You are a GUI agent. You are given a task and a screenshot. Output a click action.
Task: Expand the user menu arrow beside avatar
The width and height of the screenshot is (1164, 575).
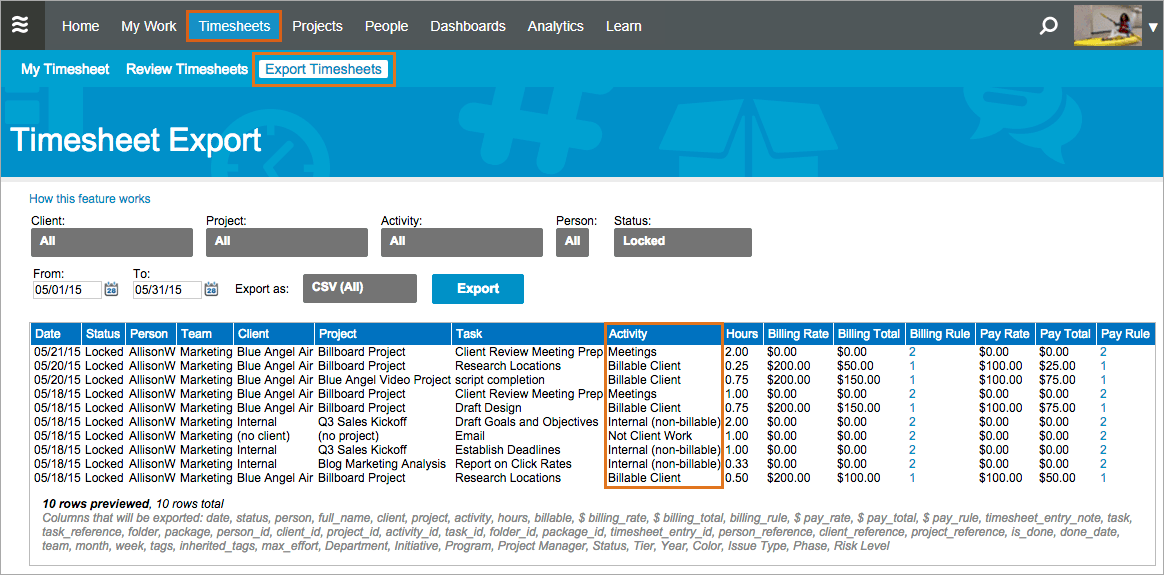(1152, 27)
